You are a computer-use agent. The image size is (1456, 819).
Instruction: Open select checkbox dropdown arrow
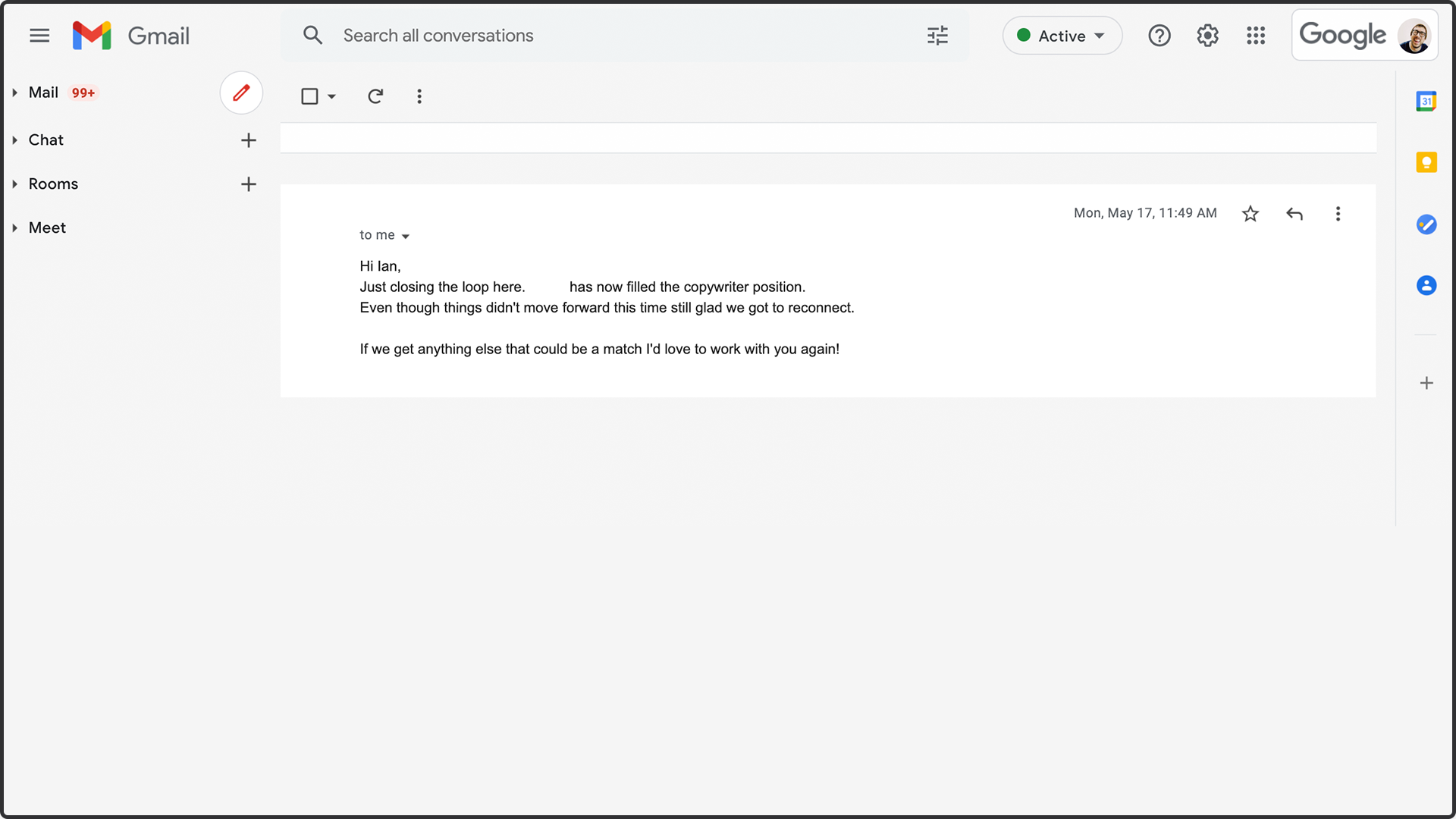tap(331, 97)
